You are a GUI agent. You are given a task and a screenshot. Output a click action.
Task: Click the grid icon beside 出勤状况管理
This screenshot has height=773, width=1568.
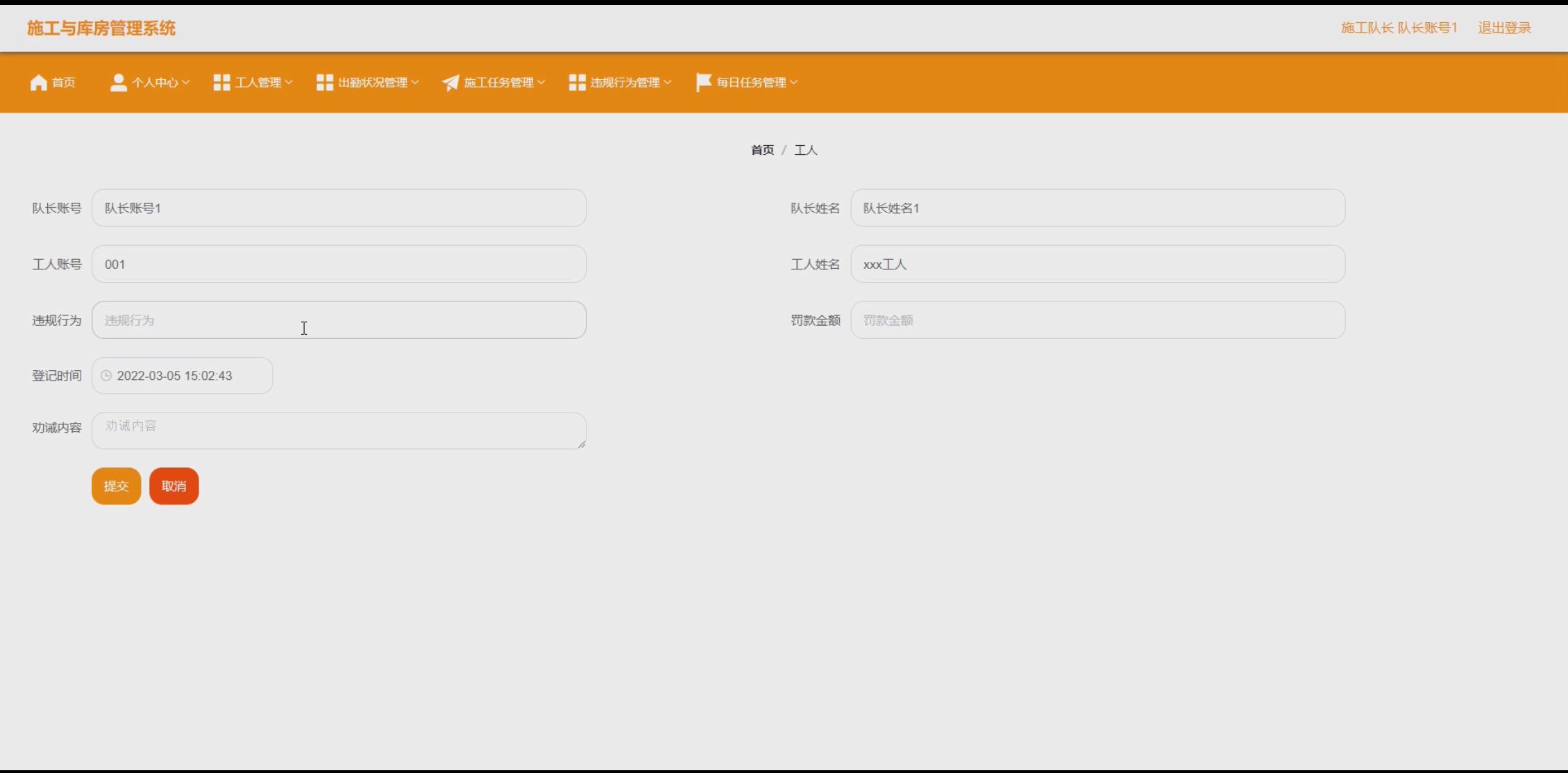point(324,83)
